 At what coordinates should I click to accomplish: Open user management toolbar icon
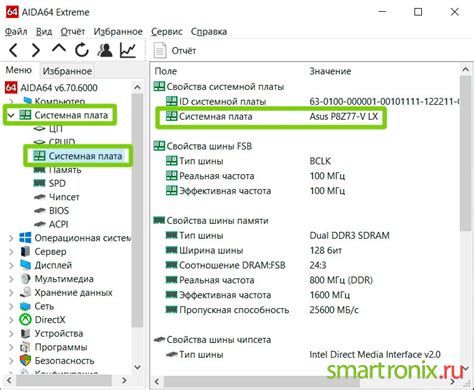[105, 50]
